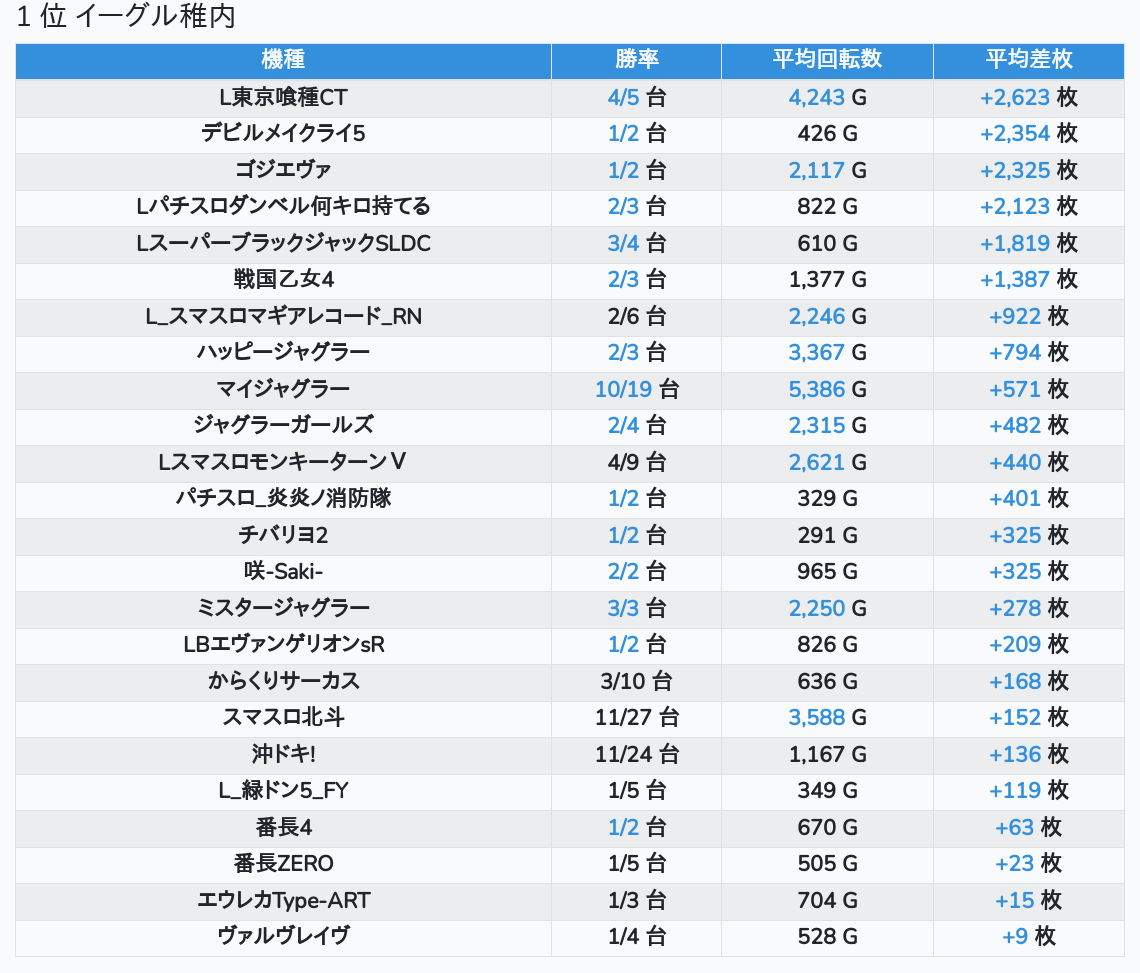Click the ジャグラーガールズ machine name
Image resolution: width=1140 pixels, height=973 pixels.
(283, 425)
